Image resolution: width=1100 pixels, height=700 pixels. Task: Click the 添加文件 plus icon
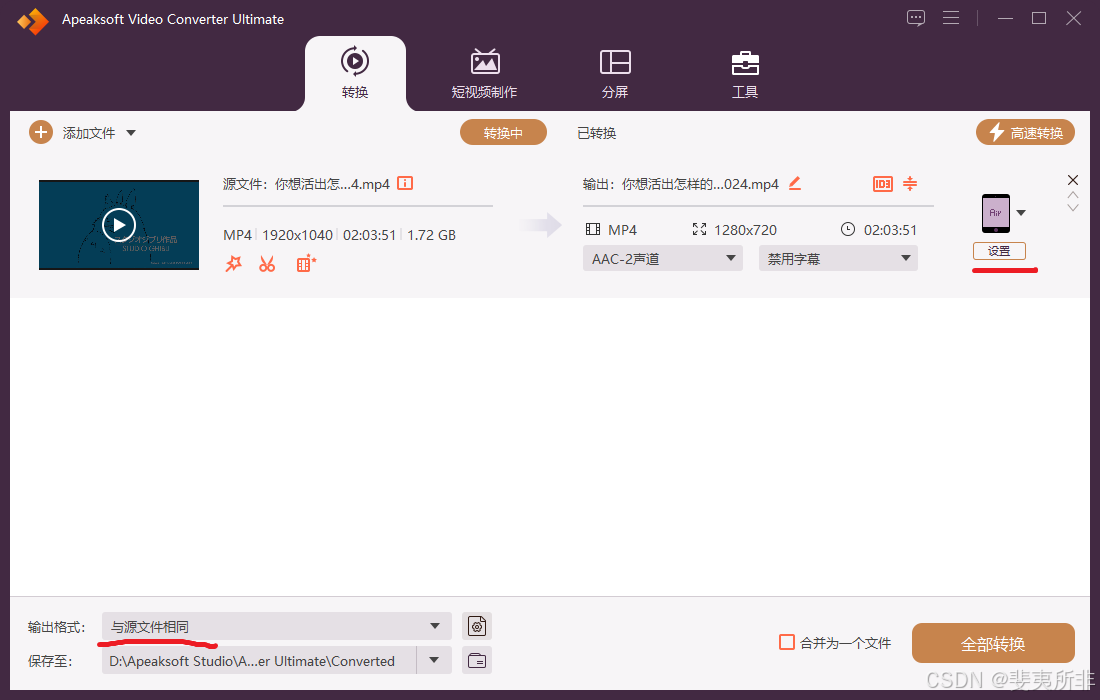pyautogui.click(x=41, y=132)
